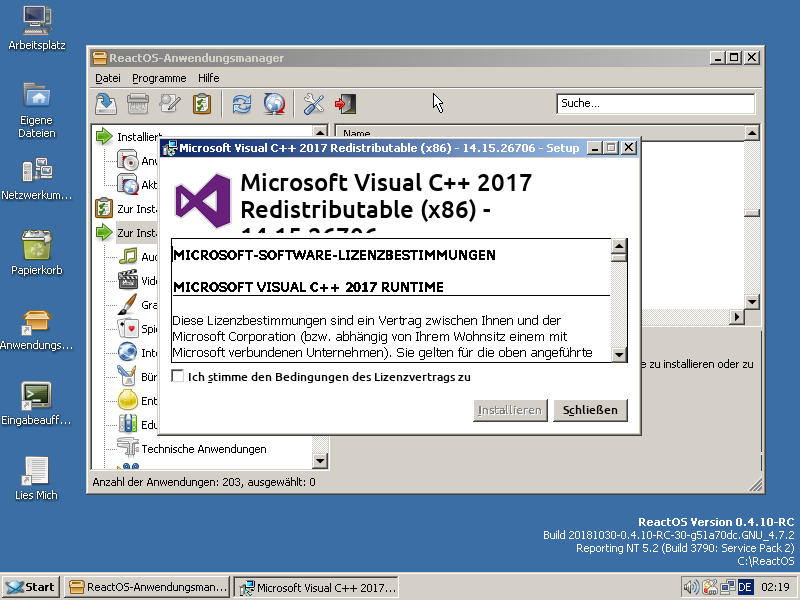Screen dimensions: 800x600
Task: Open the Hilfe menu
Action: [209, 78]
